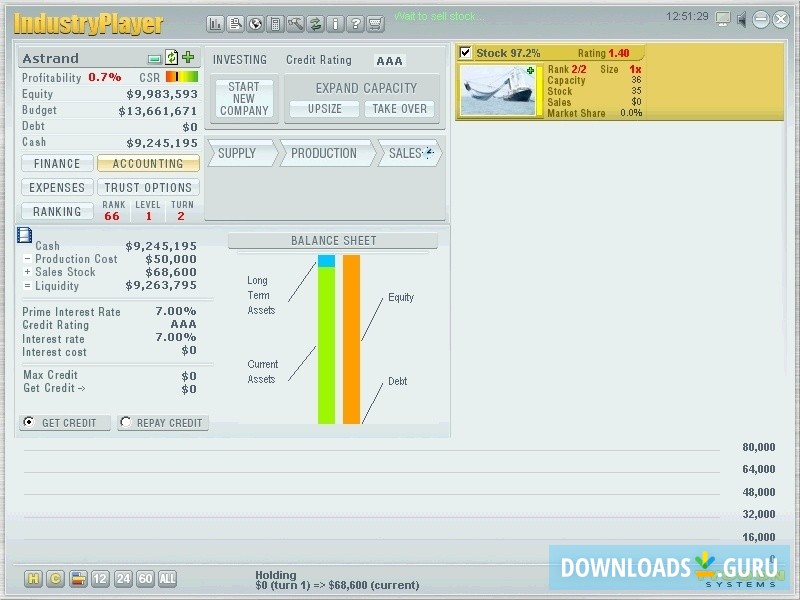The width and height of the screenshot is (800, 600).
Task: Click the globe world icon in toolbar
Action: 256,23
